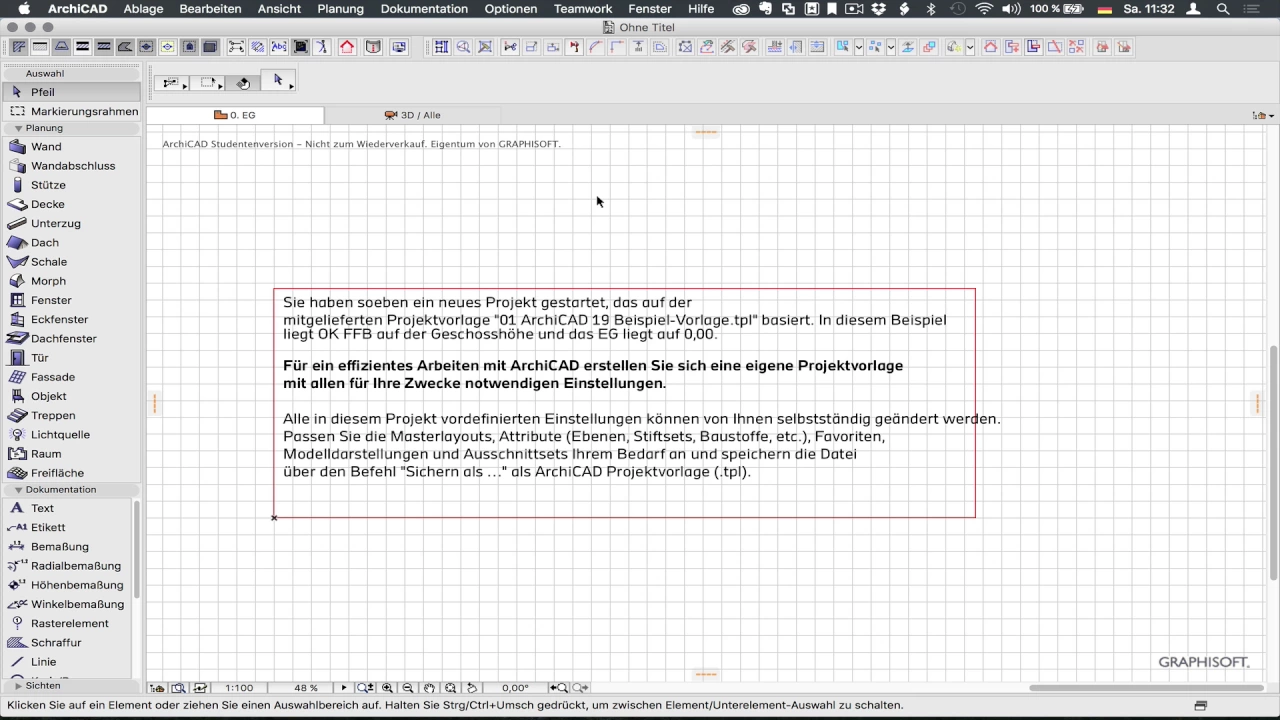The height and width of the screenshot is (720, 1280).
Task: Choose the Dachfenster skylight tool
Action: pyautogui.click(x=70, y=339)
